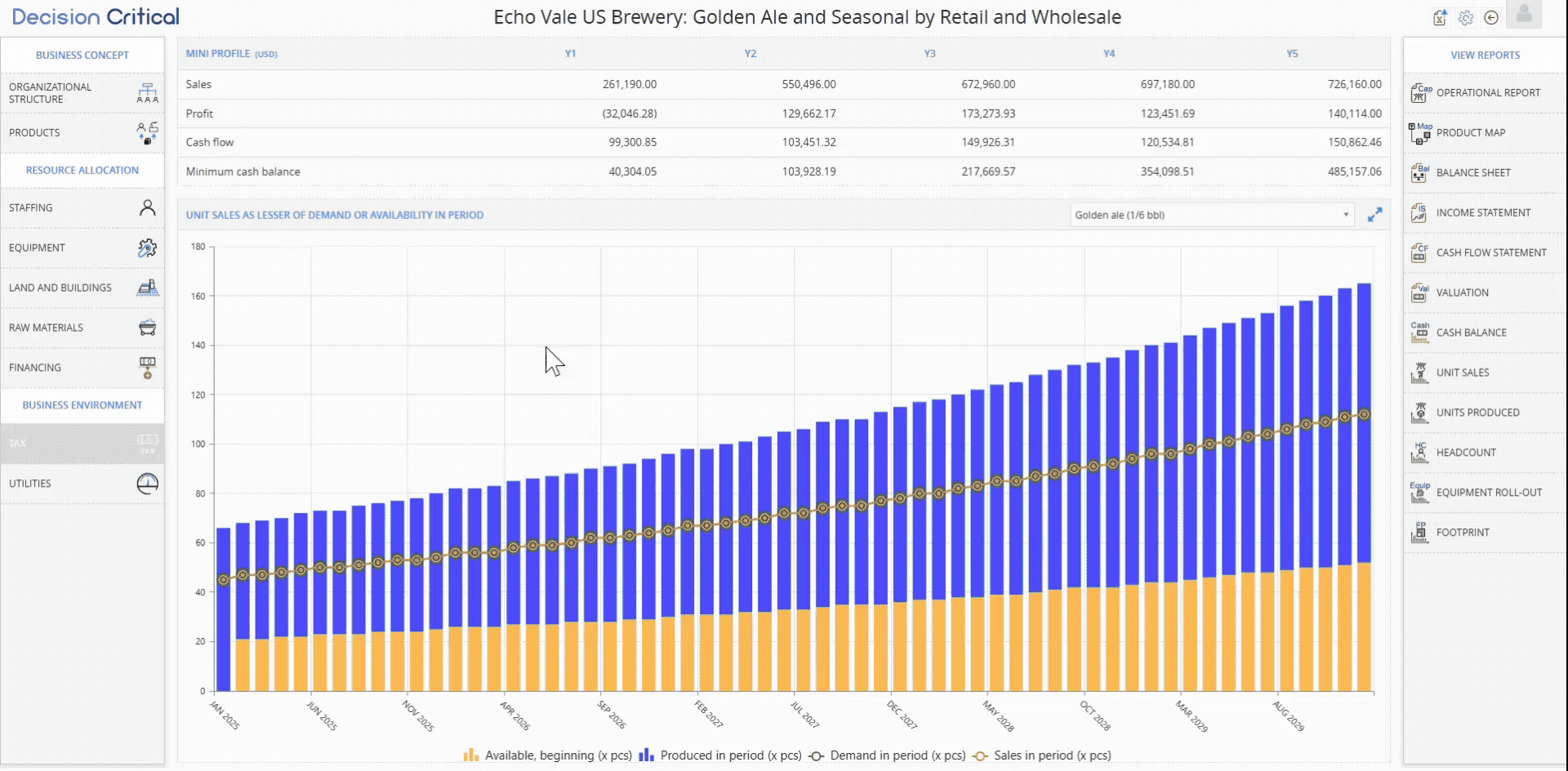
Task: Open Cash Flow Statement icon
Action: pos(1419,253)
